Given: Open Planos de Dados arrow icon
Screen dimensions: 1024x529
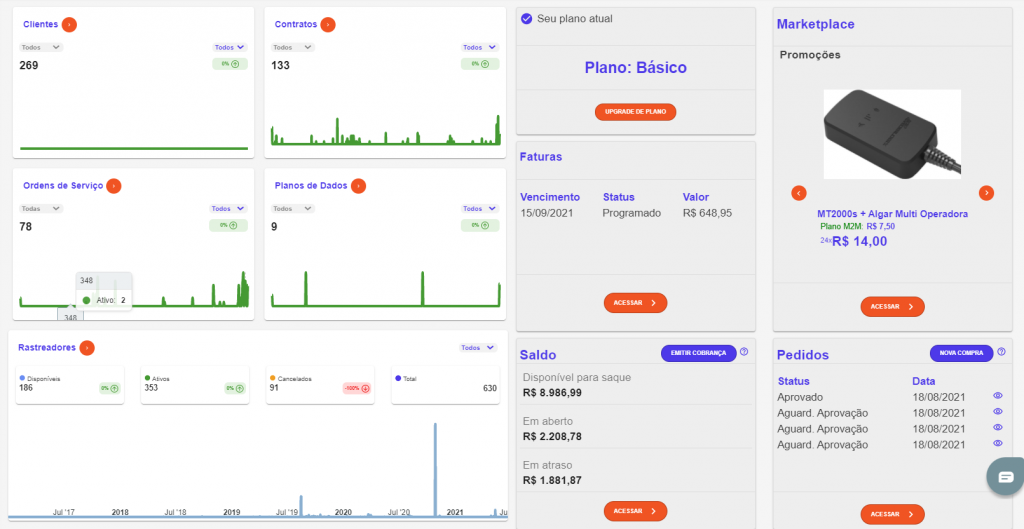Looking at the screenshot, I should pyautogui.click(x=359, y=186).
